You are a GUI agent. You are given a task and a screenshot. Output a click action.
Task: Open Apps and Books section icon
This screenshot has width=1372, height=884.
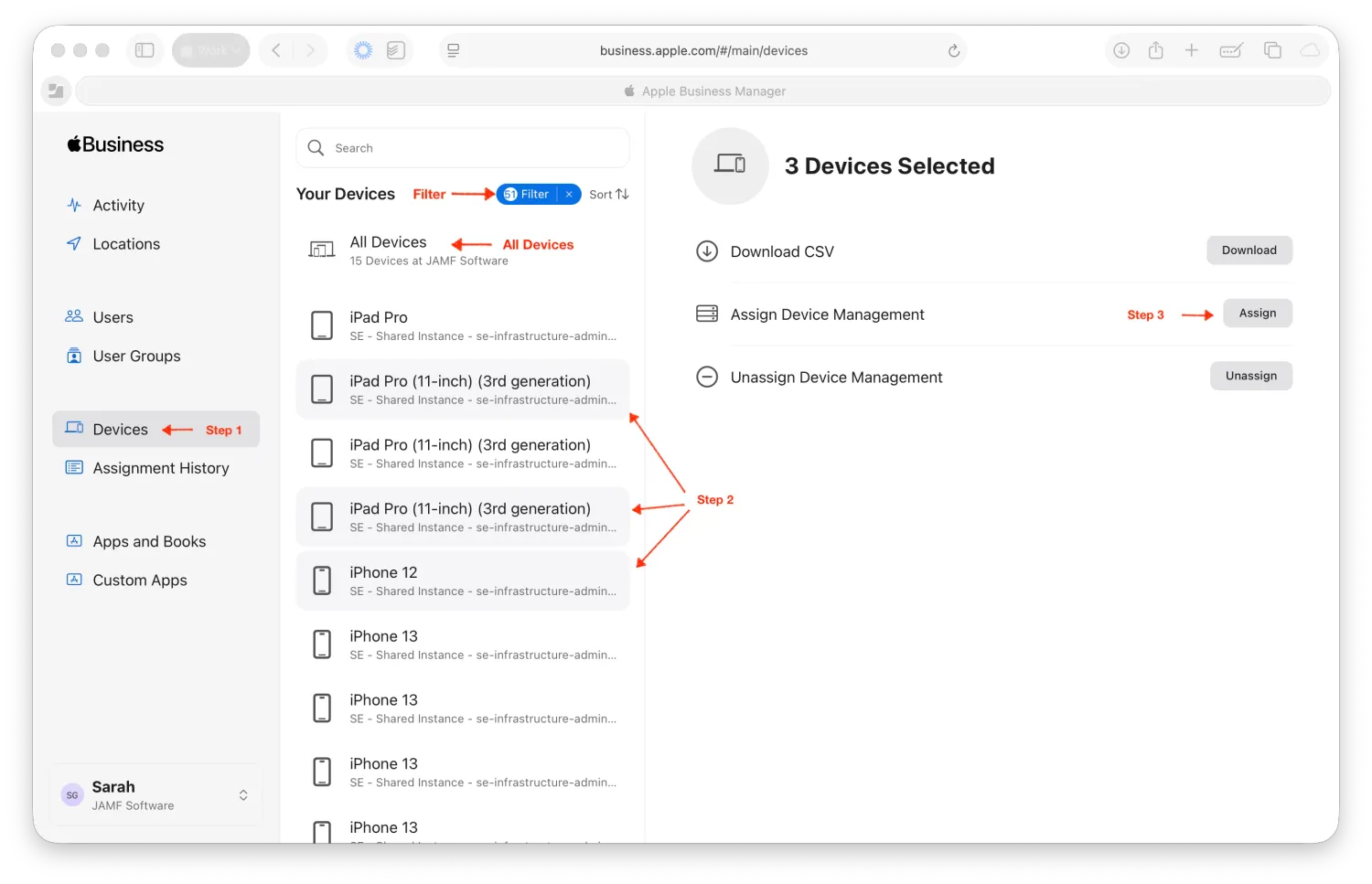click(x=74, y=540)
